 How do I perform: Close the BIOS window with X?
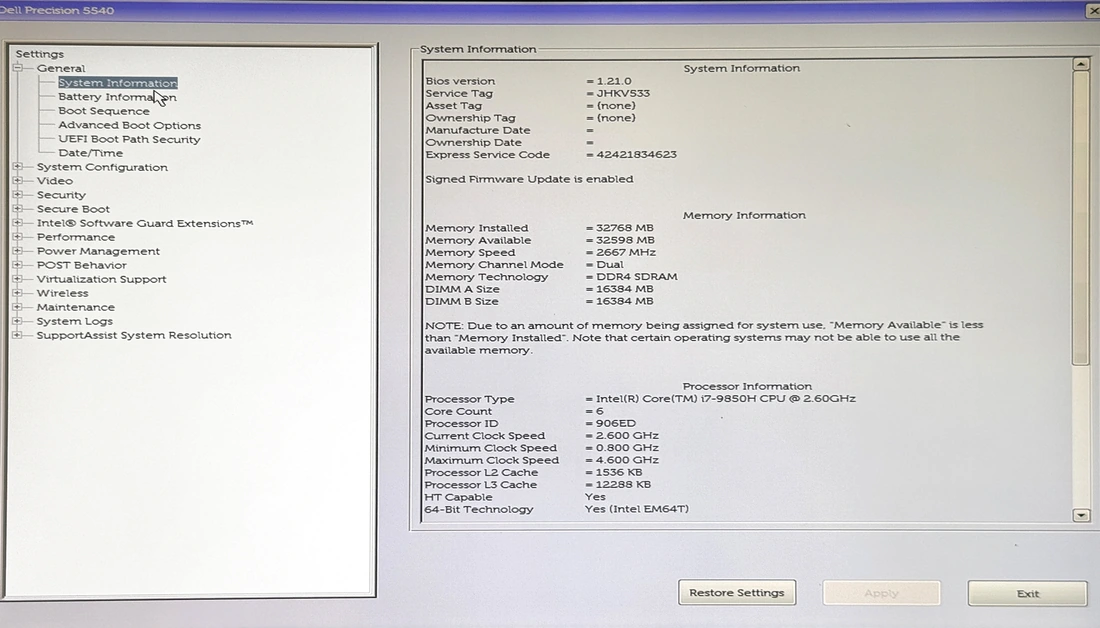click(1092, 10)
